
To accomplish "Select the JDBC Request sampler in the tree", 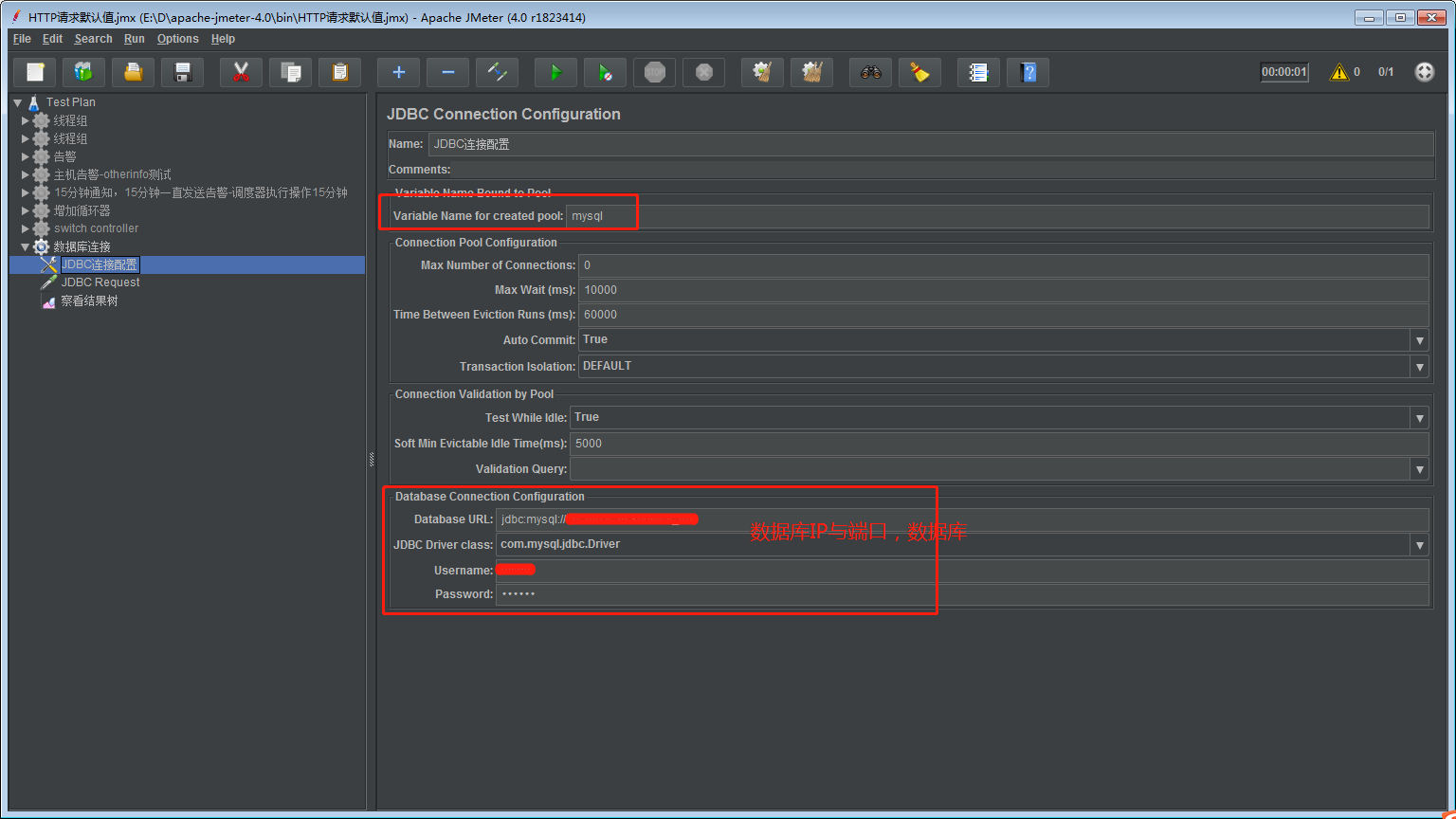I will (x=100, y=282).
